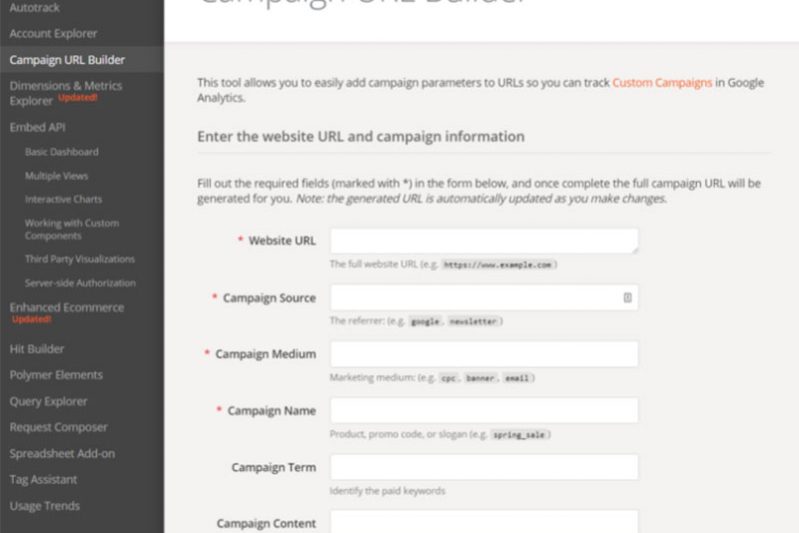799x533 pixels.
Task: Click the Website URL input field
Action: (484, 241)
